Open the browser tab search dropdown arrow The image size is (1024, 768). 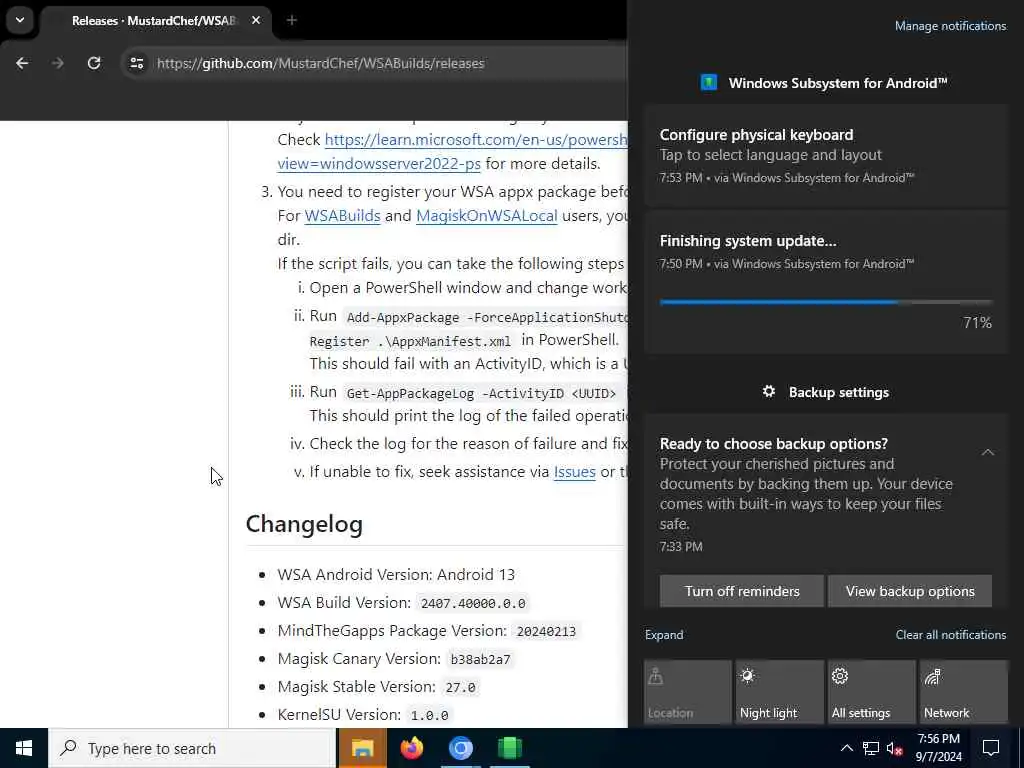[20, 20]
